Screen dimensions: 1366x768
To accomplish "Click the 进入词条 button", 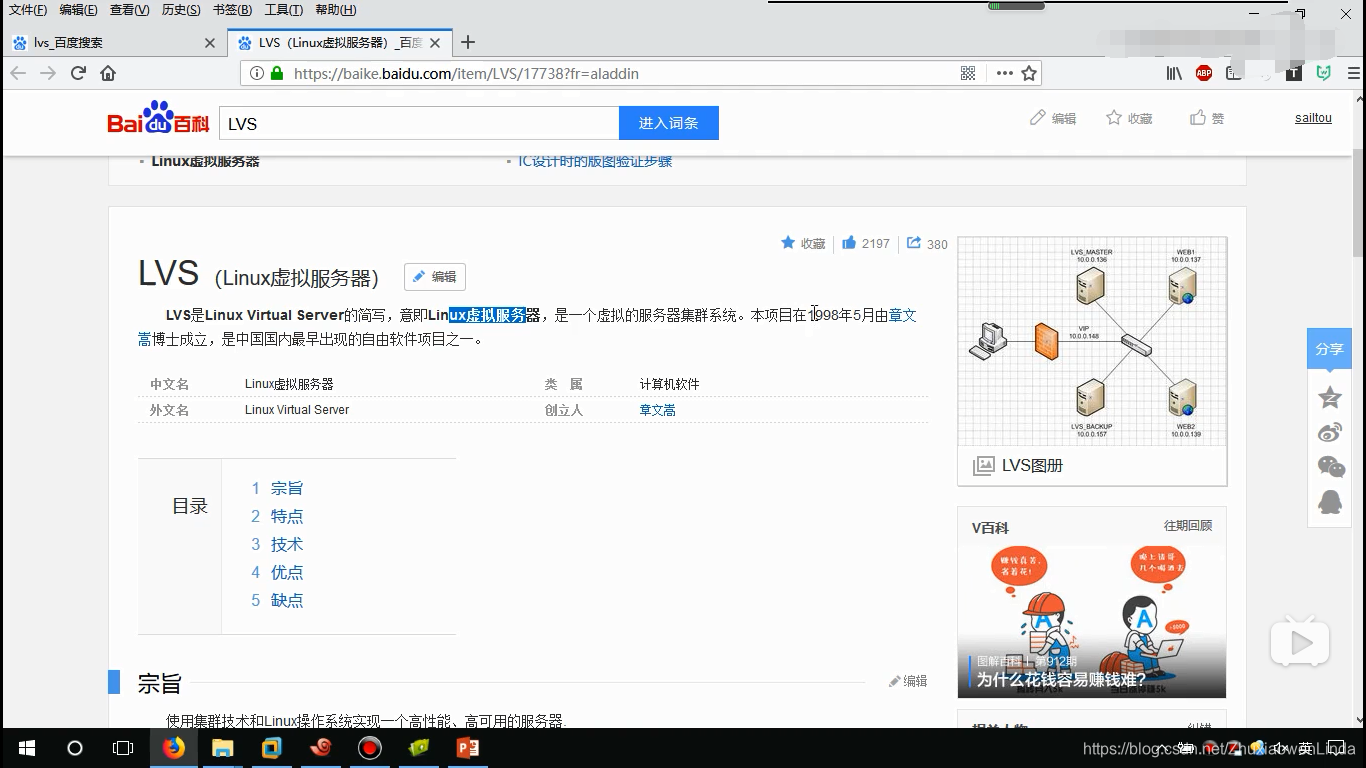I will (669, 123).
